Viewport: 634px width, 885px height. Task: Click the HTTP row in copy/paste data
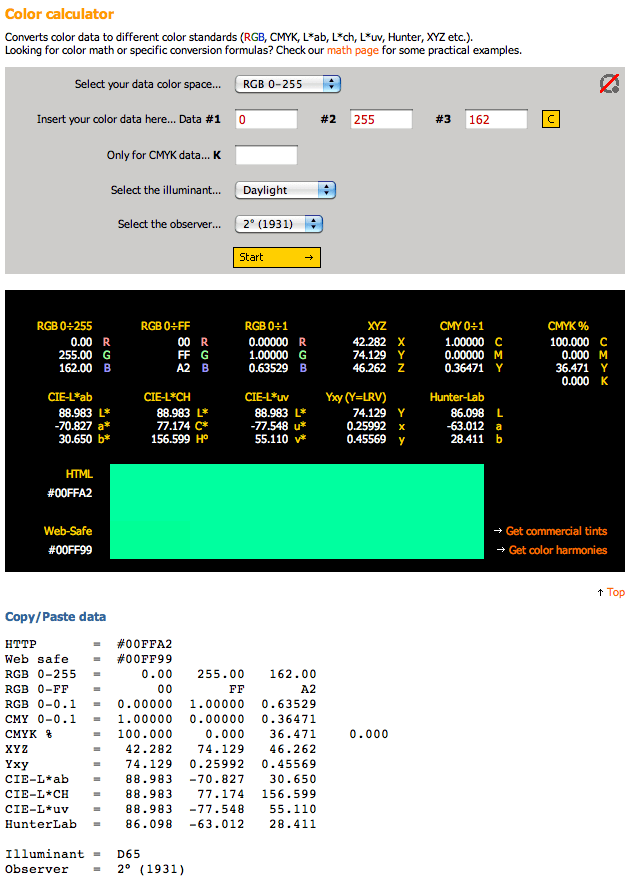pos(89,644)
